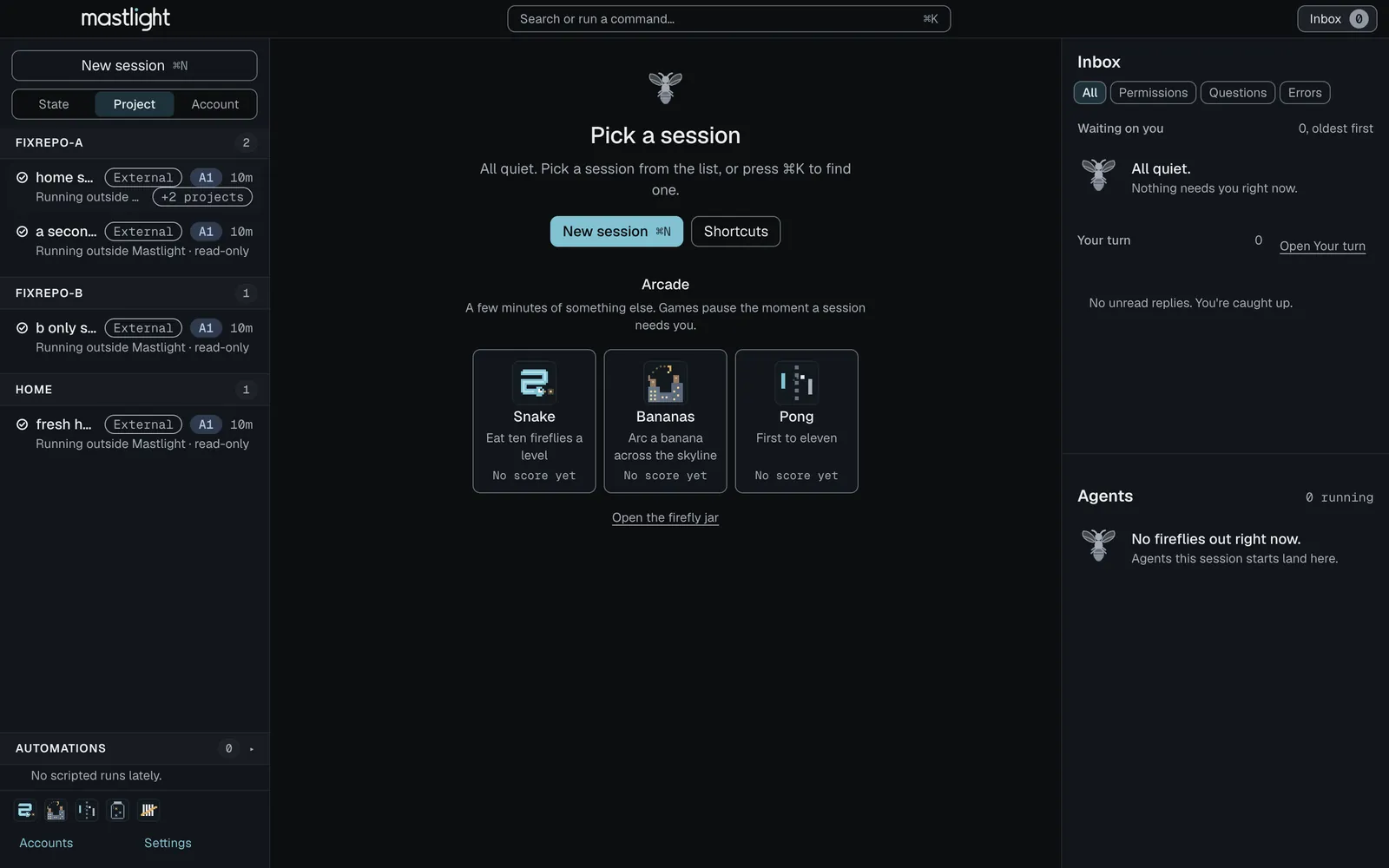The height and width of the screenshot is (868, 1389).
Task: Expand the Automations section arrow
Action: (x=252, y=749)
